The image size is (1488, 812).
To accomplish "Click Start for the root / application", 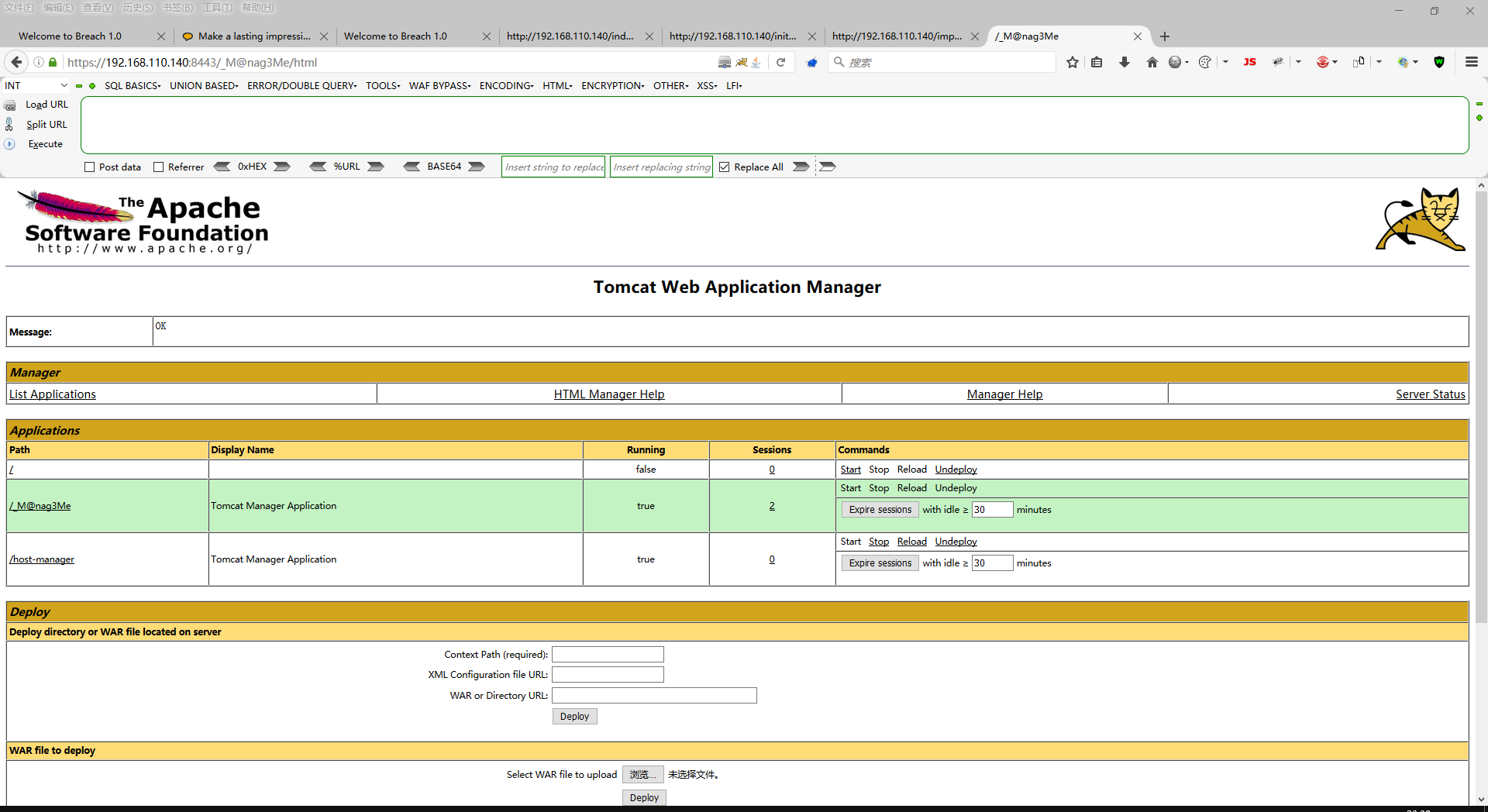I will [850, 470].
